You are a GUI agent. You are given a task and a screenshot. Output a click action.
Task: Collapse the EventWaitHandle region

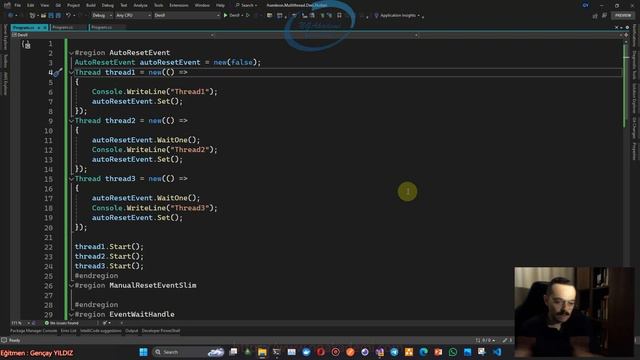[x=71, y=315]
